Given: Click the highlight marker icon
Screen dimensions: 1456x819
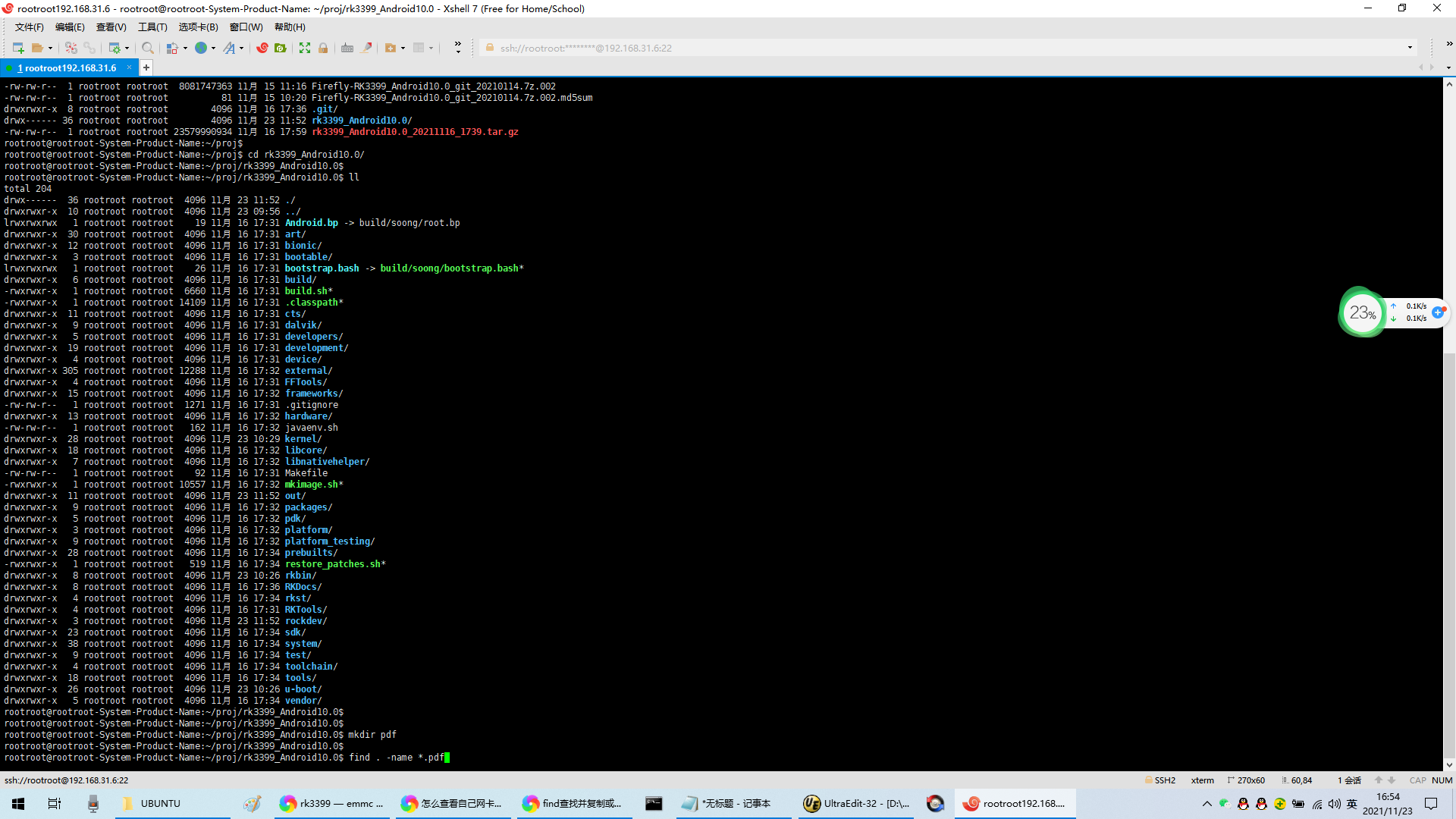Looking at the screenshot, I should point(367,48).
